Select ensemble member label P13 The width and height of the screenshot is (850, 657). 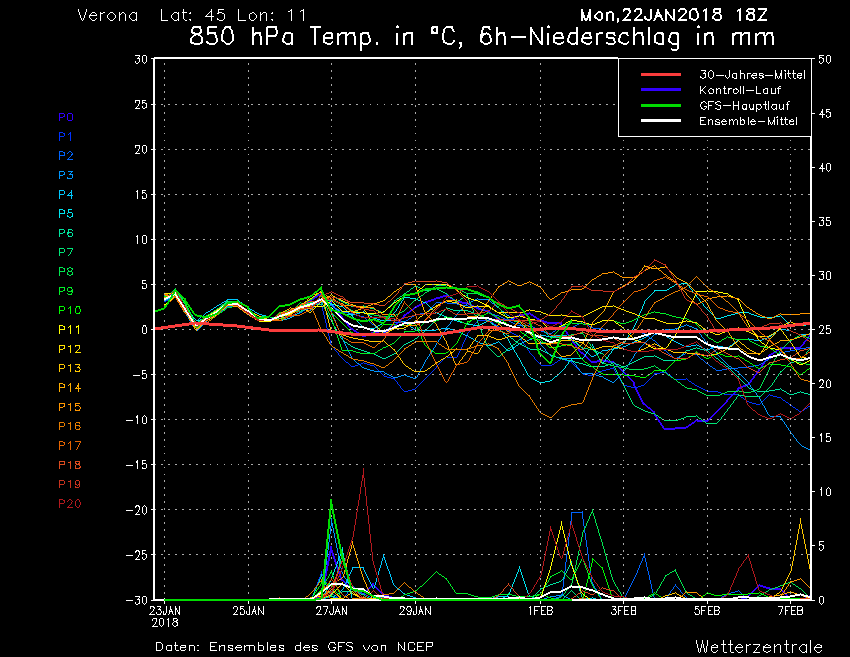pos(70,368)
